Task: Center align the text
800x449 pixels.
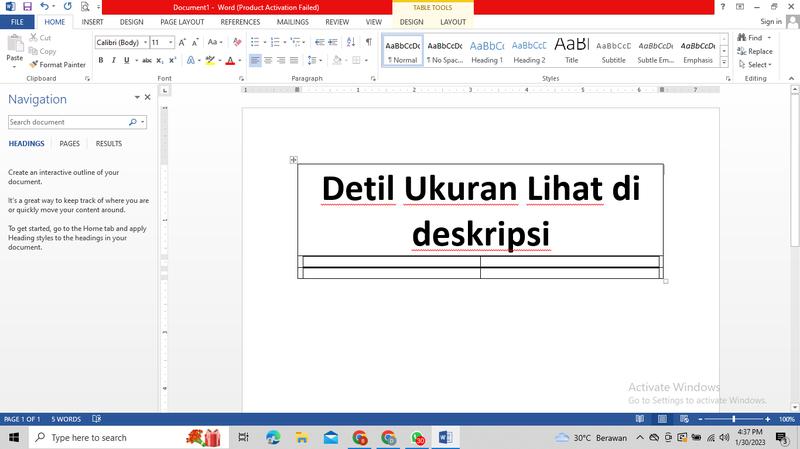Action: tap(268, 60)
